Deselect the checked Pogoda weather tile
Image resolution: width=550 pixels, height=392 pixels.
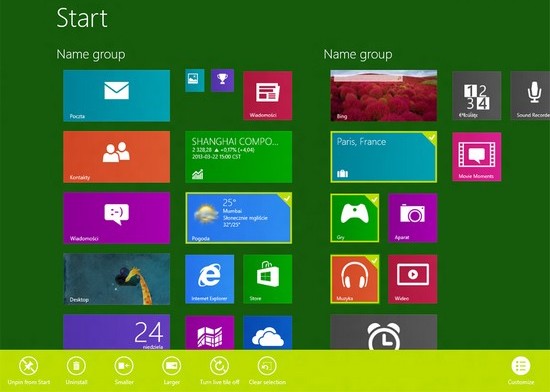pos(239,218)
